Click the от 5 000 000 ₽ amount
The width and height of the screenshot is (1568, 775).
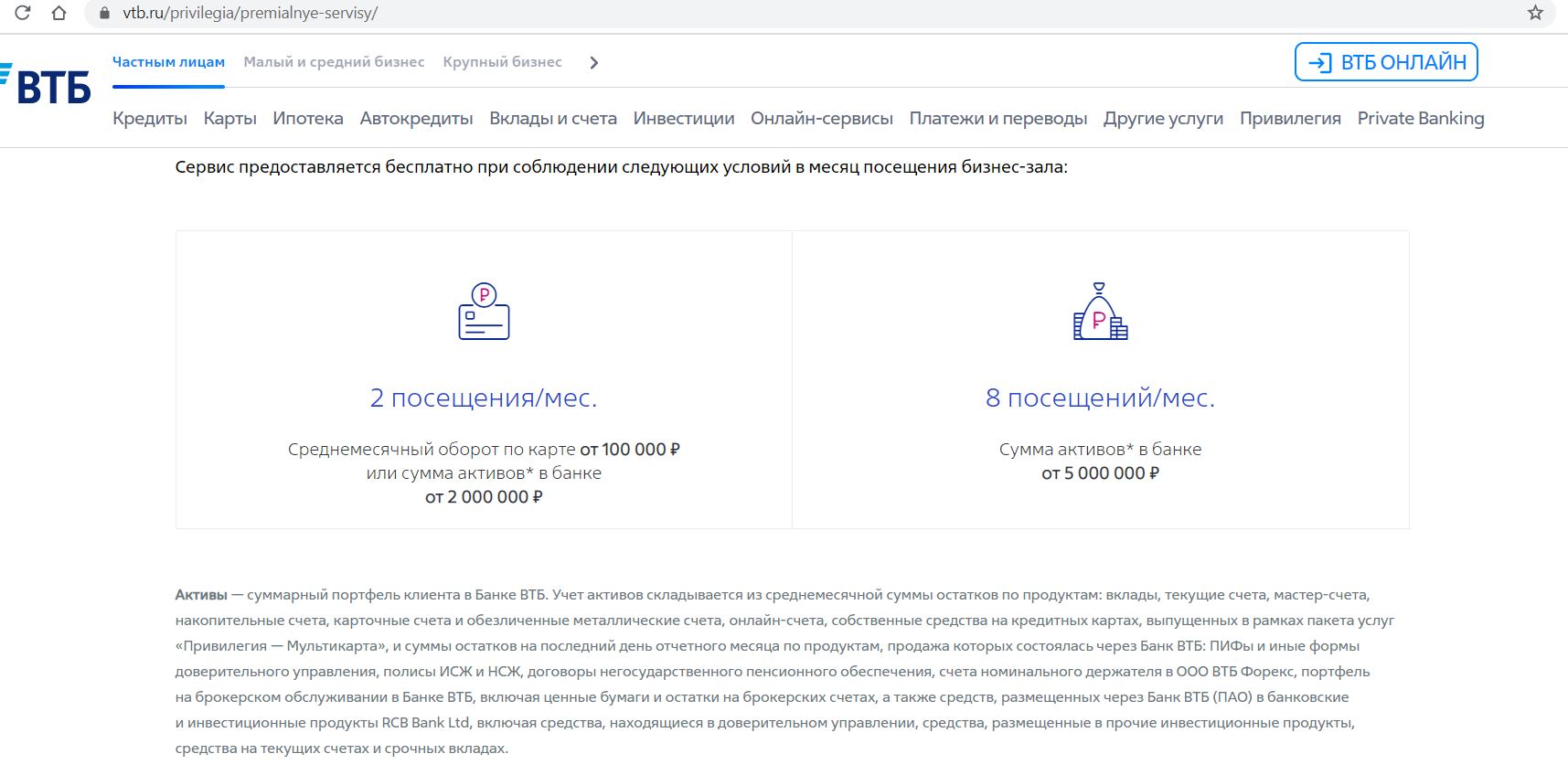[1100, 472]
